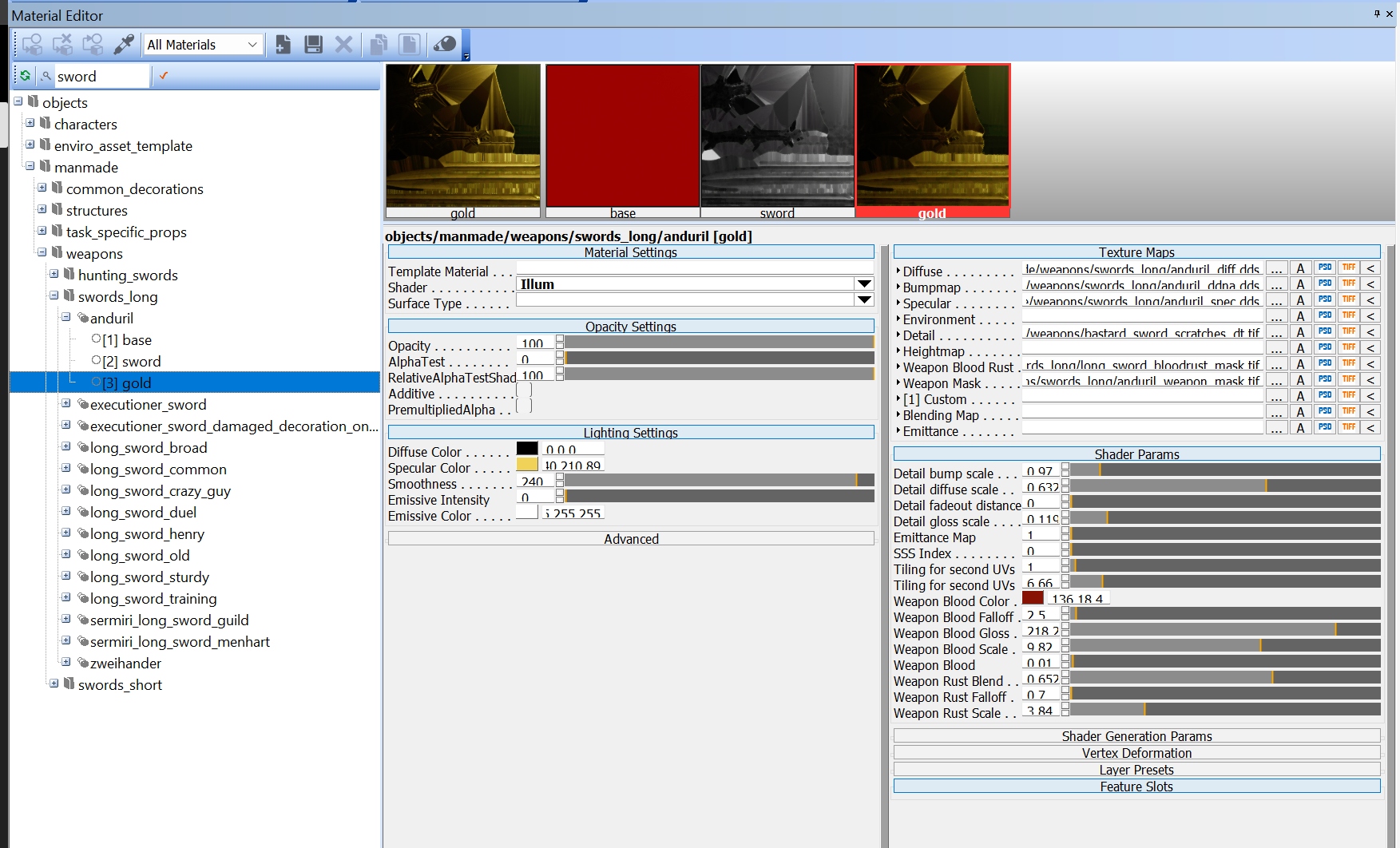Click the Material Editor pin icon
Screen dimensions: 1400x848
[1377, 14]
